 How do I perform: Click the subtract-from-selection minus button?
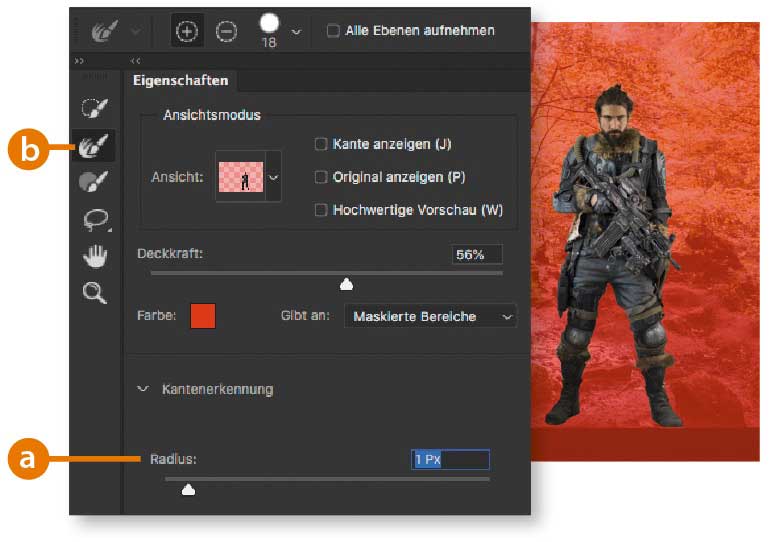coord(227,31)
